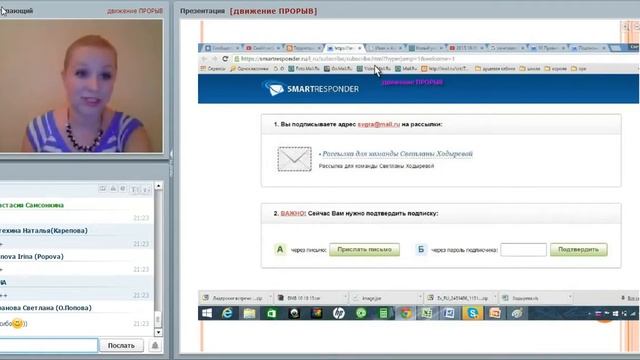Click the browser reload button
Screen dimensions: 640x360
tap(225, 59)
